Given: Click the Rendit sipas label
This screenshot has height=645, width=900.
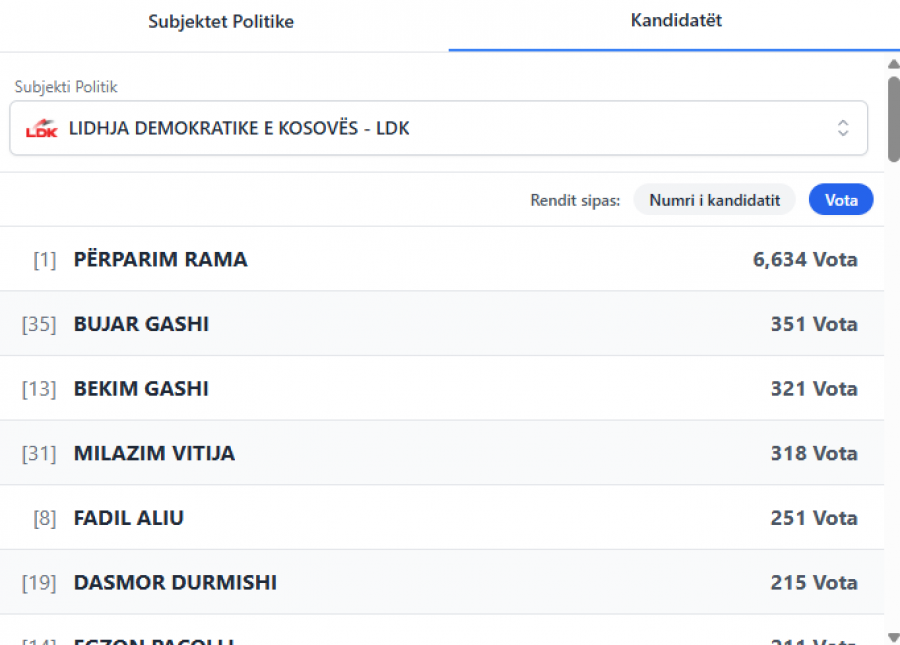Looking at the screenshot, I should coord(575,200).
